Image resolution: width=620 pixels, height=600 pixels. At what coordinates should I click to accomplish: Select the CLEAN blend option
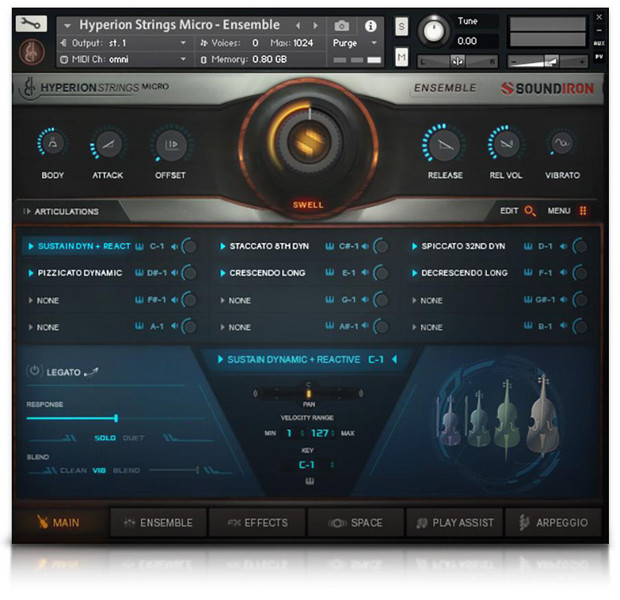(x=73, y=470)
